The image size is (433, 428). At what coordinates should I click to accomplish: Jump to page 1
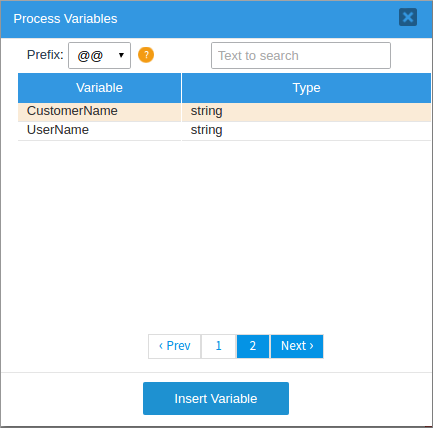219,346
